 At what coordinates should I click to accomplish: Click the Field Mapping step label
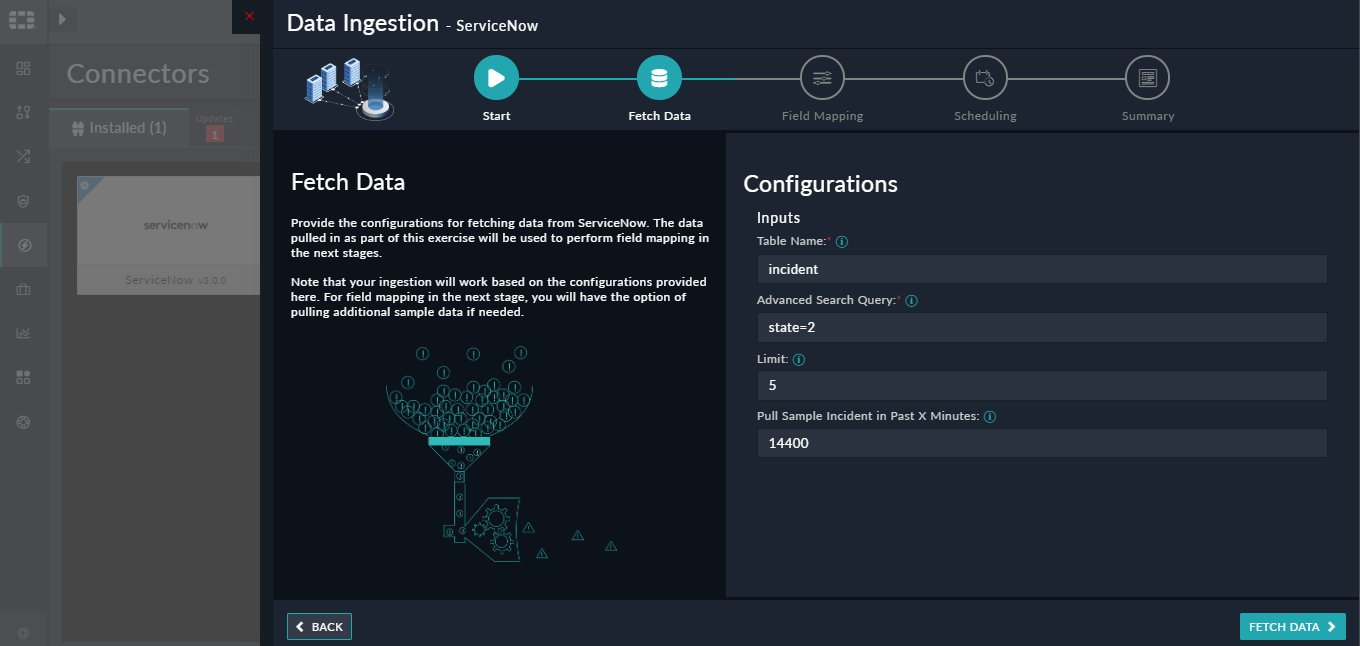pos(822,116)
